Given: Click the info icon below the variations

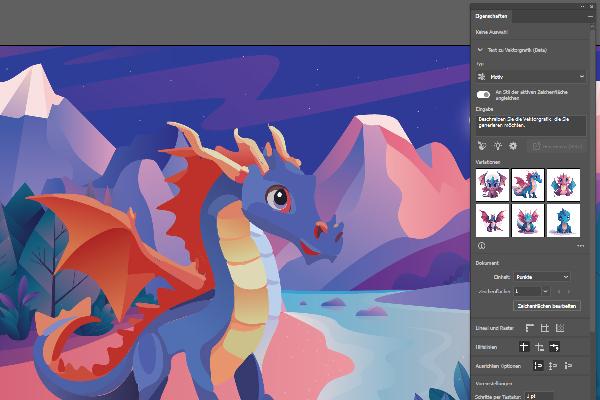Looking at the screenshot, I should click(x=481, y=246).
